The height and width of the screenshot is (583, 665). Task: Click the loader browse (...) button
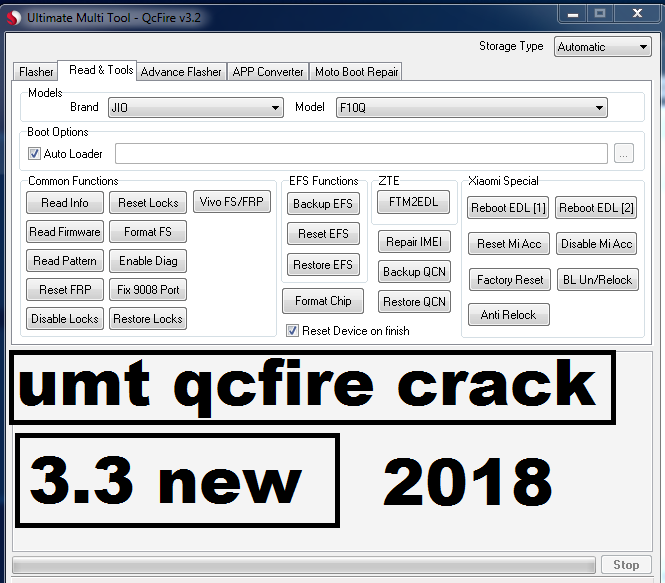(x=623, y=153)
